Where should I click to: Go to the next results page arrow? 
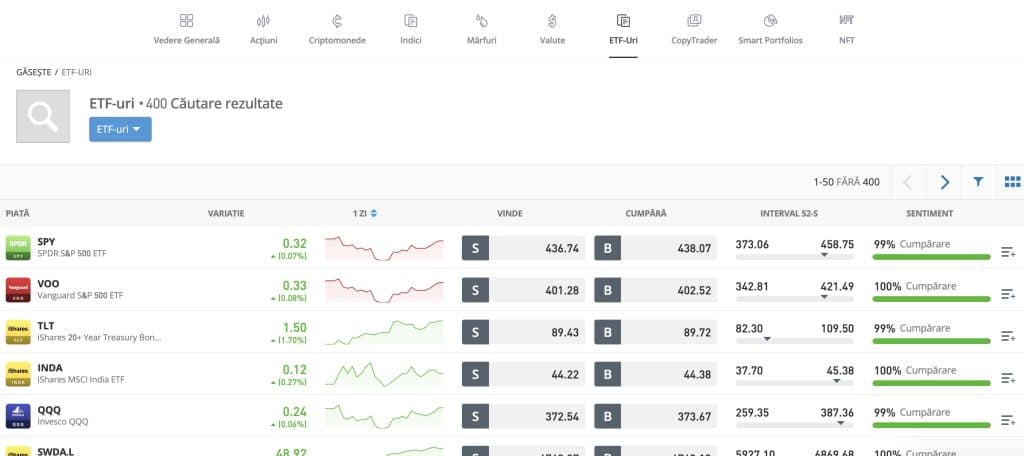tap(944, 182)
